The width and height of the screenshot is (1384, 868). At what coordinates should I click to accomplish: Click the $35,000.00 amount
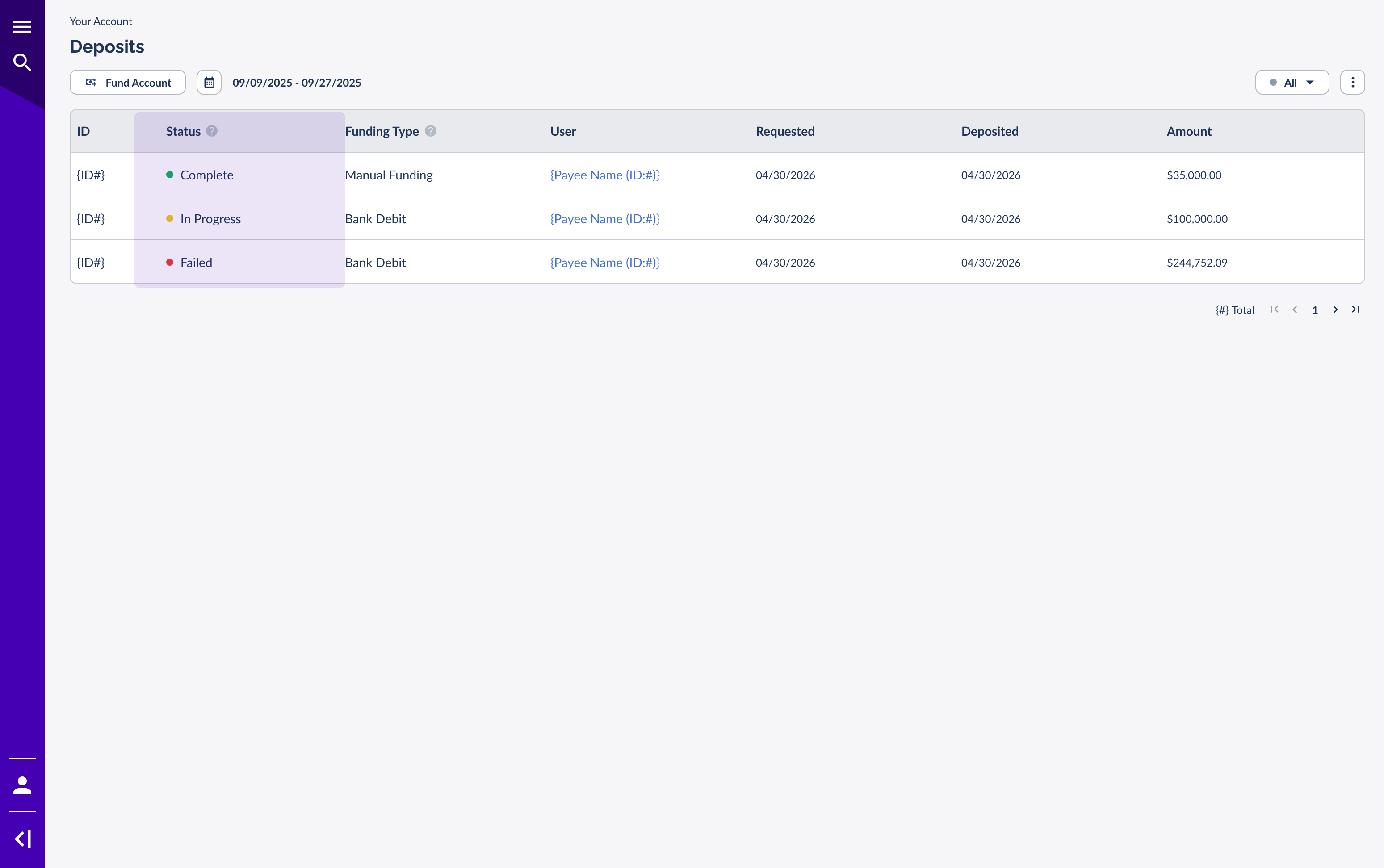point(1194,175)
